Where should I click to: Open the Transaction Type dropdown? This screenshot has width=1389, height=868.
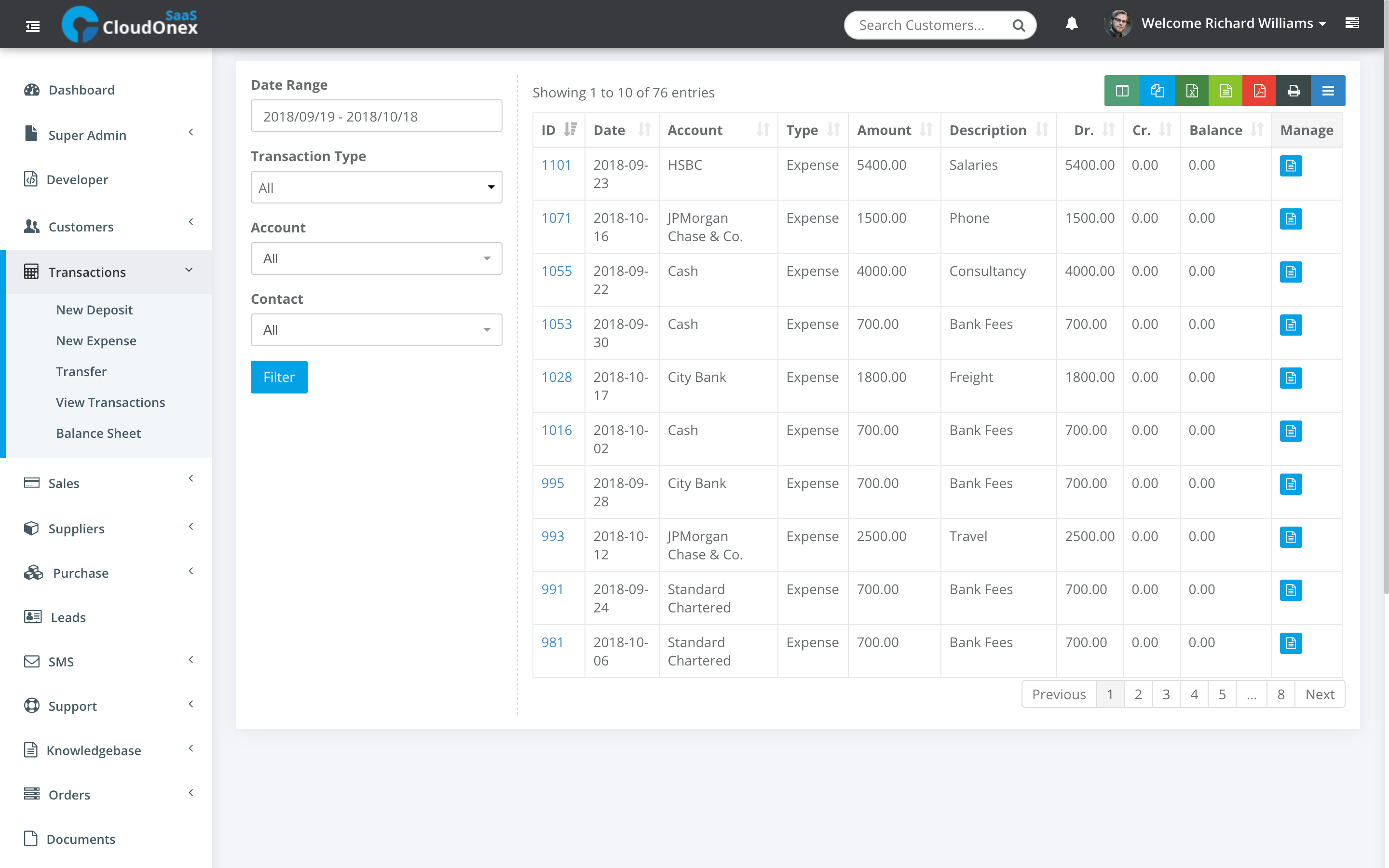coord(376,187)
